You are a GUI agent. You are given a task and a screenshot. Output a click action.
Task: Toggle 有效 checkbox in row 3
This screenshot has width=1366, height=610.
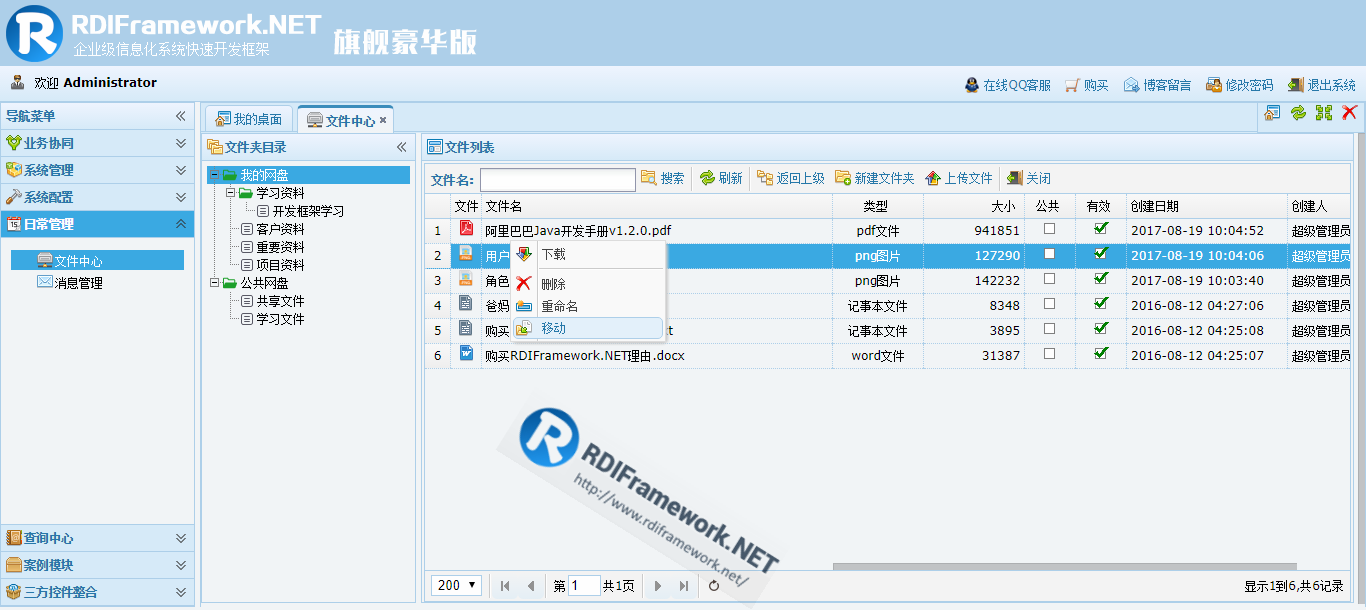pos(1101,278)
